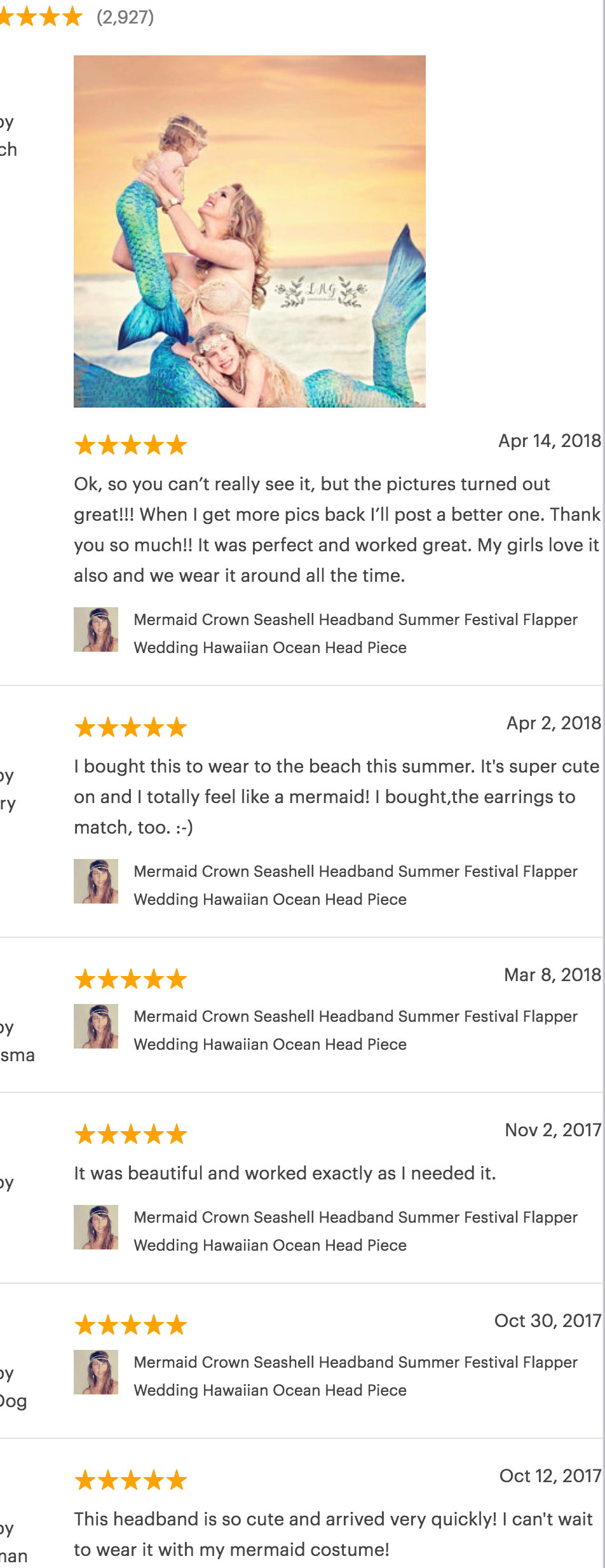Open product thumbnail in Apr 14, 2018 review
The width and height of the screenshot is (605, 1568).
click(x=96, y=629)
